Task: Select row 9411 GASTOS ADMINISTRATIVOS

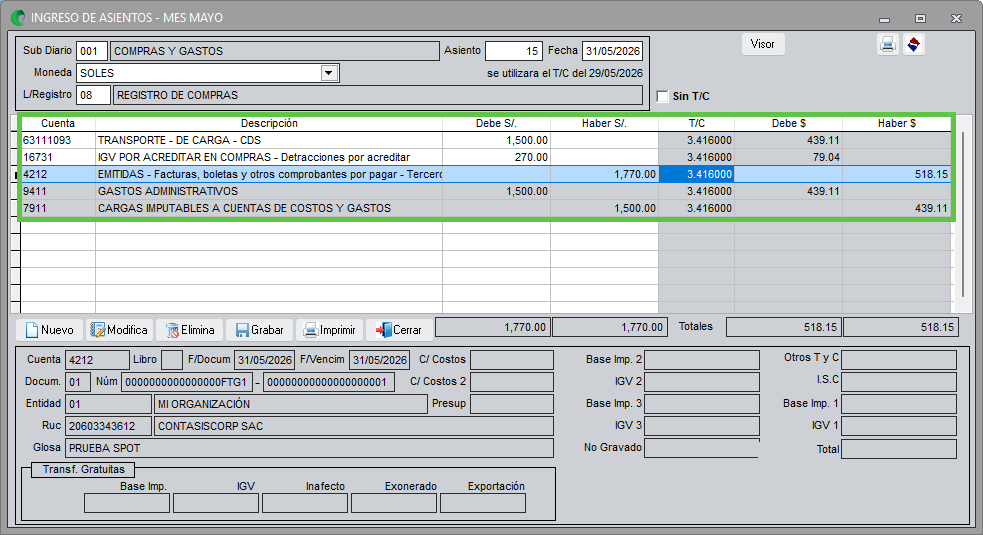Action: click(486, 191)
